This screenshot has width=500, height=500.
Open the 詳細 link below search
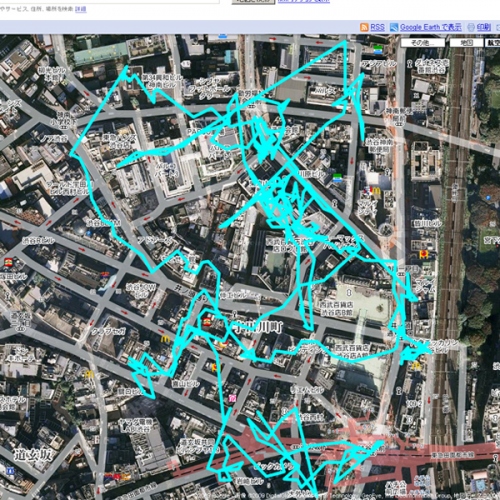(x=81, y=9)
